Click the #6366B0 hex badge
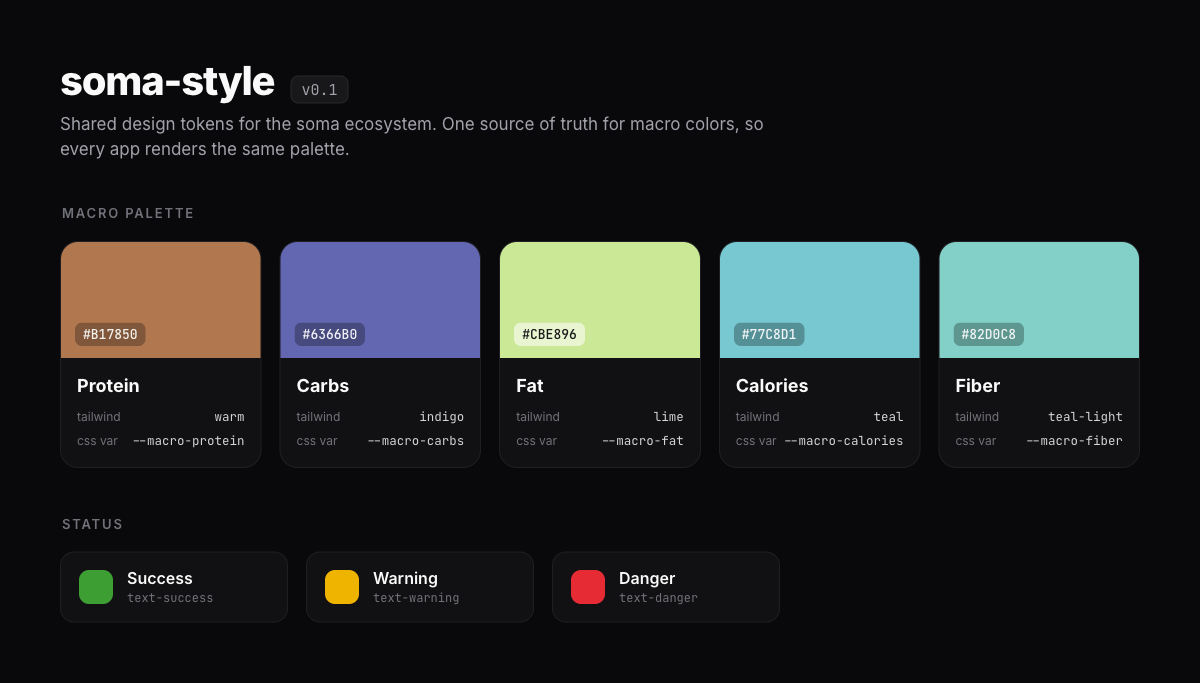Screen dimensions: 1200x683 (330, 334)
